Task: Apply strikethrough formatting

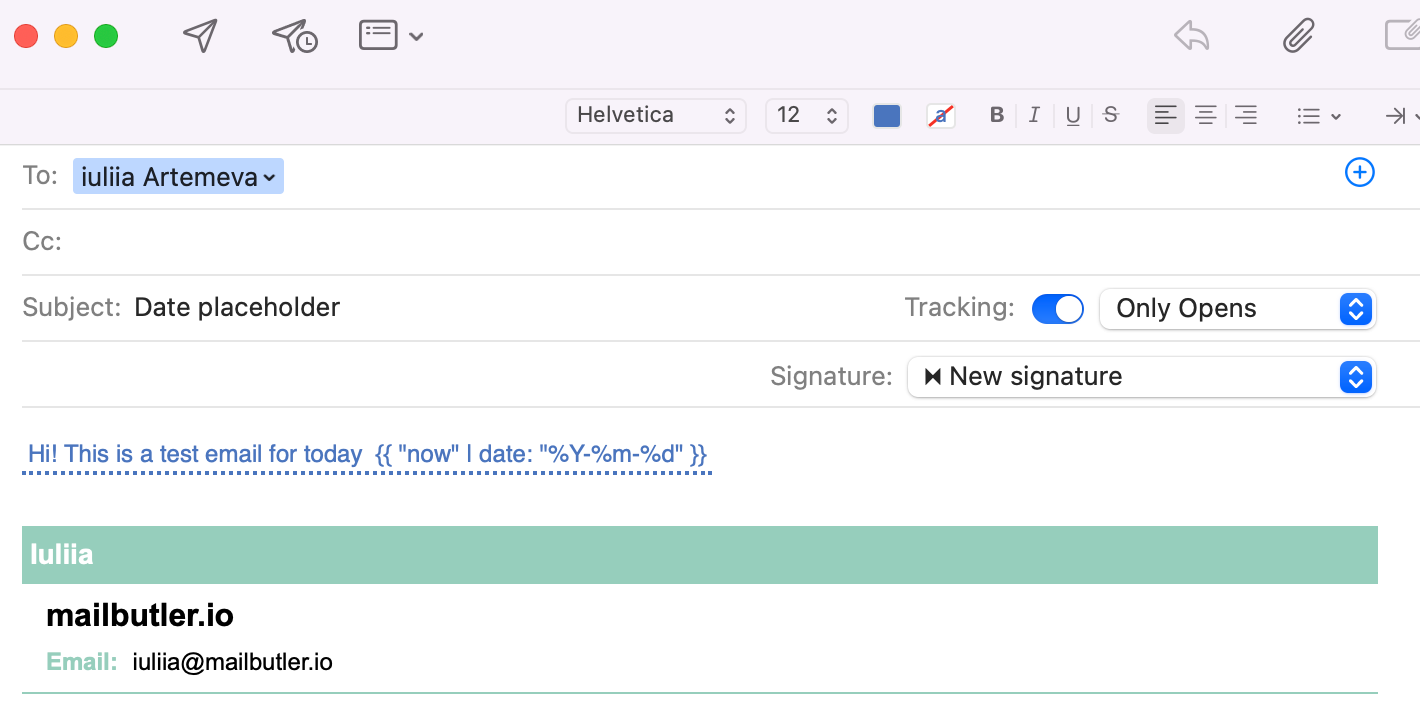Action: (1110, 115)
